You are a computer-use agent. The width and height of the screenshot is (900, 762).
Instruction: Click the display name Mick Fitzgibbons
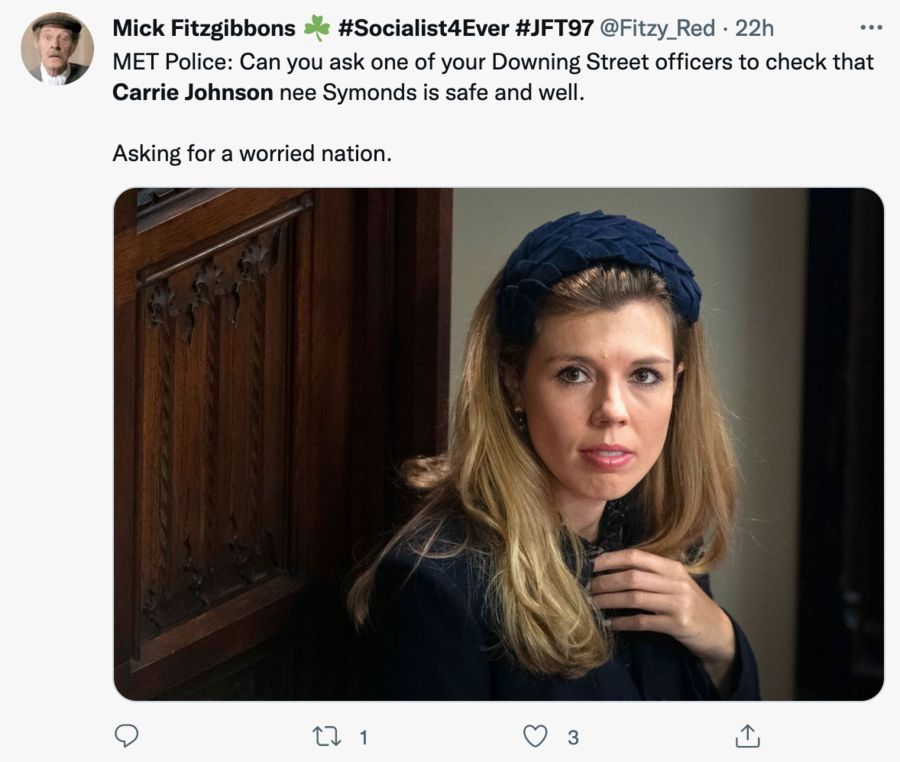pyautogui.click(x=203, y=28)
